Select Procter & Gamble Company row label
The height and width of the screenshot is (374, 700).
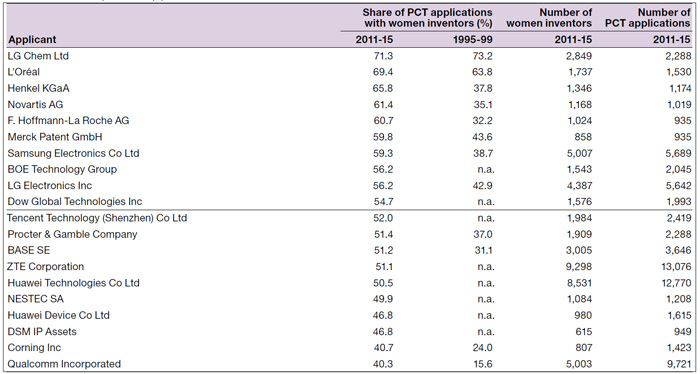coord(72,234)
